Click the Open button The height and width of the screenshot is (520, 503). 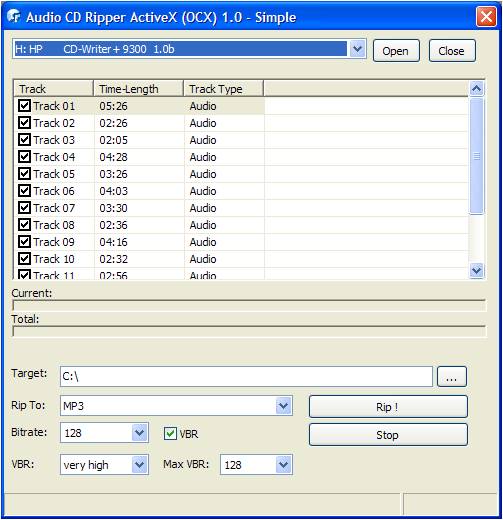[x=396, y=51]
